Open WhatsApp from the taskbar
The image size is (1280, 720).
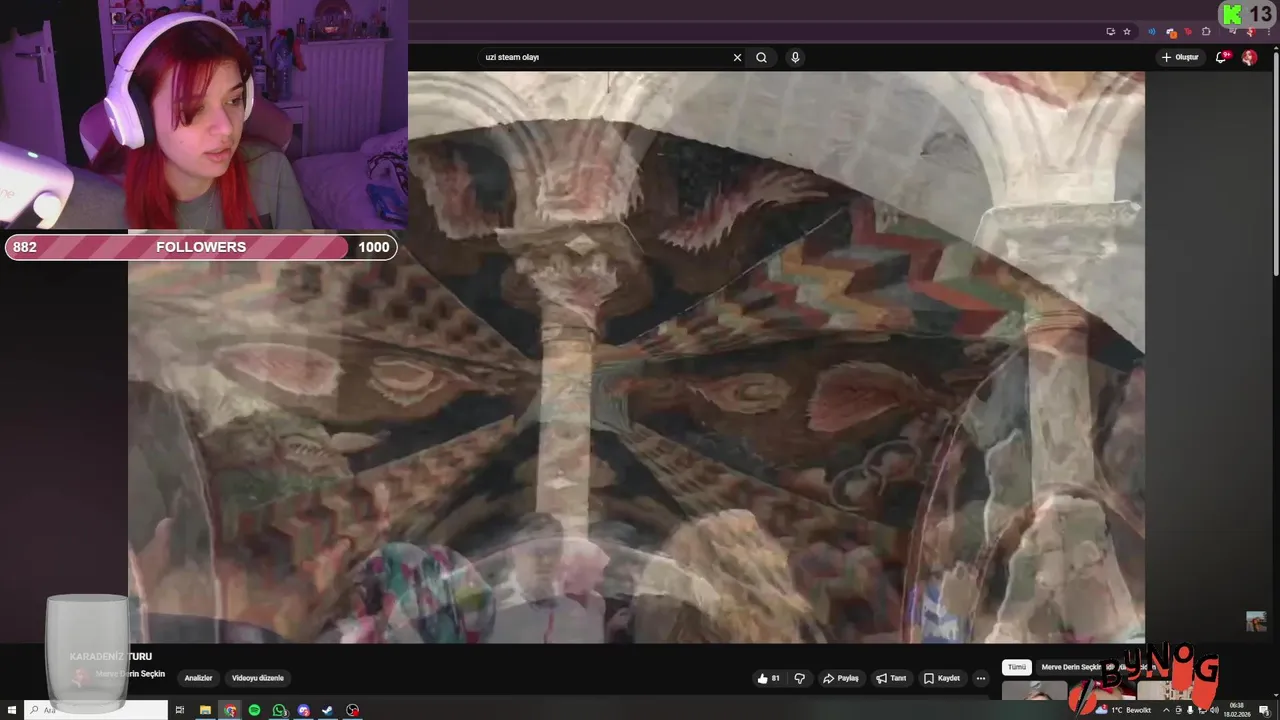(279, 710)
